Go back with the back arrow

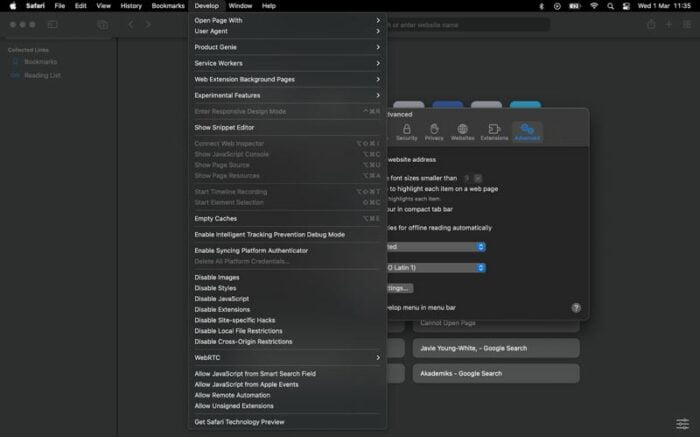[x=131, y=25]
